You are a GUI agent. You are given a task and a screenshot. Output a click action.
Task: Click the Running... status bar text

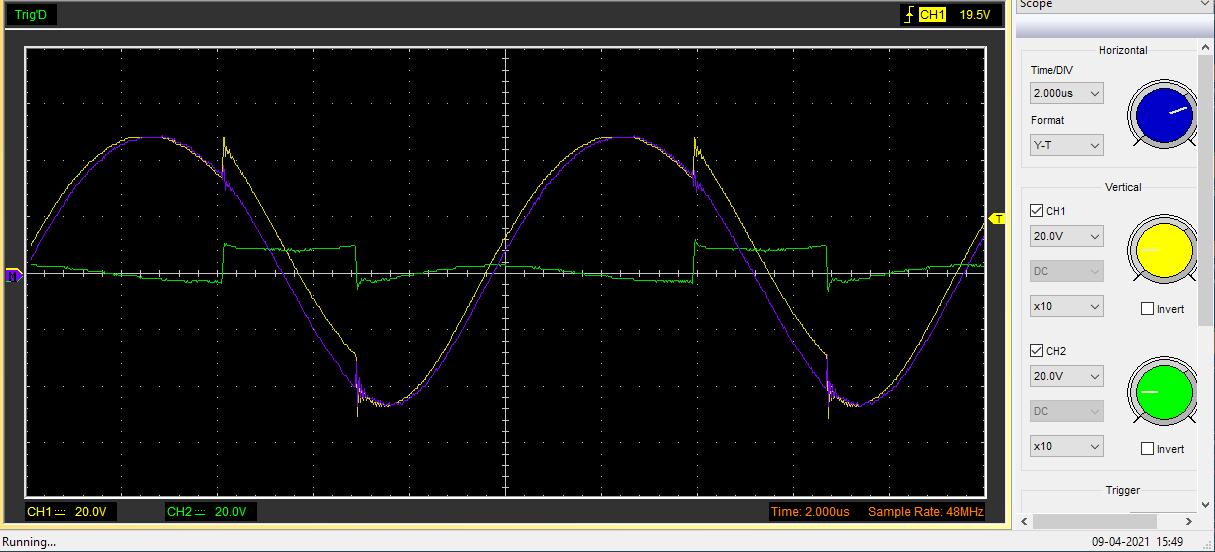[29, 542]
